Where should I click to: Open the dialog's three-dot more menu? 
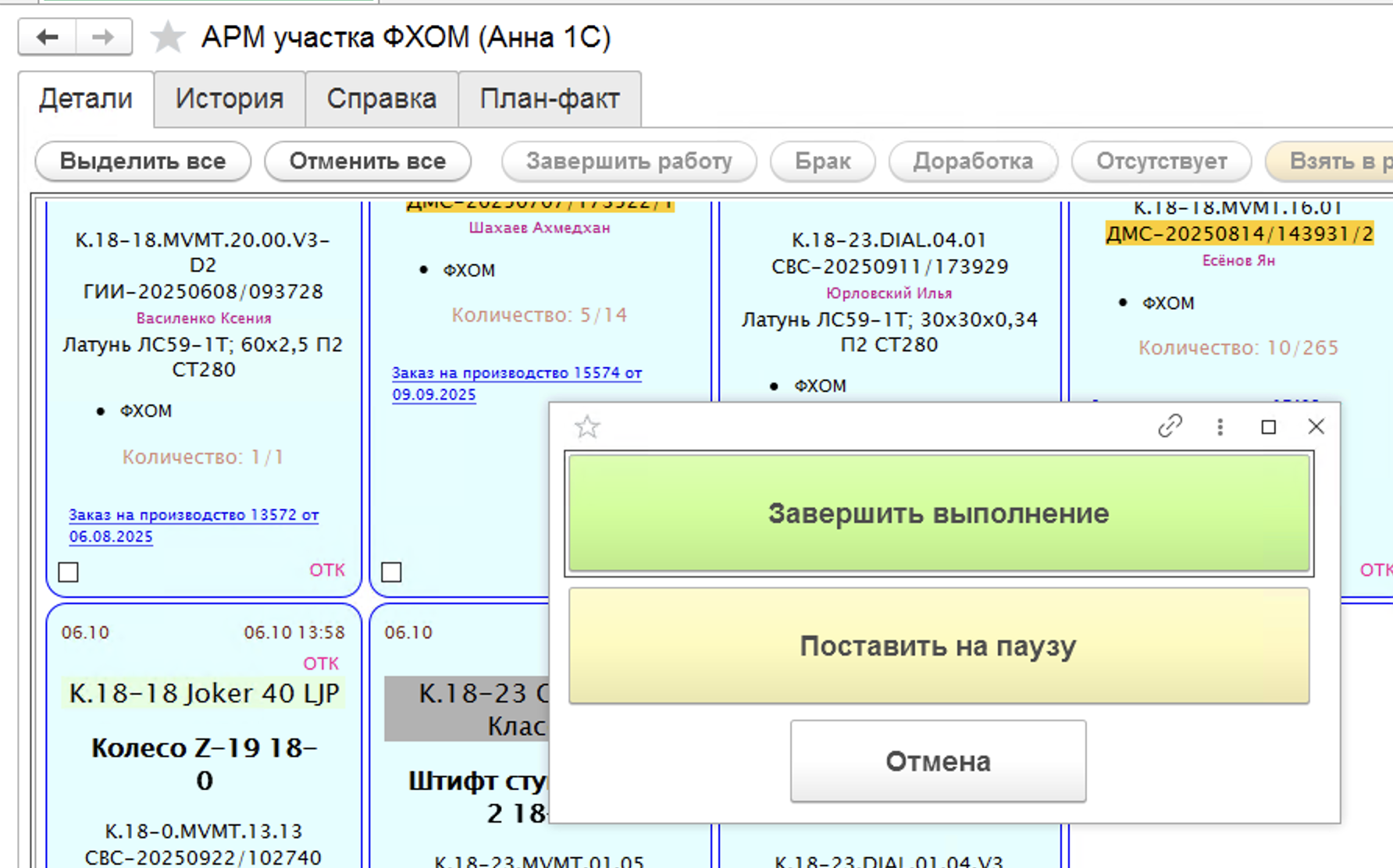[x=1220, y=426]
